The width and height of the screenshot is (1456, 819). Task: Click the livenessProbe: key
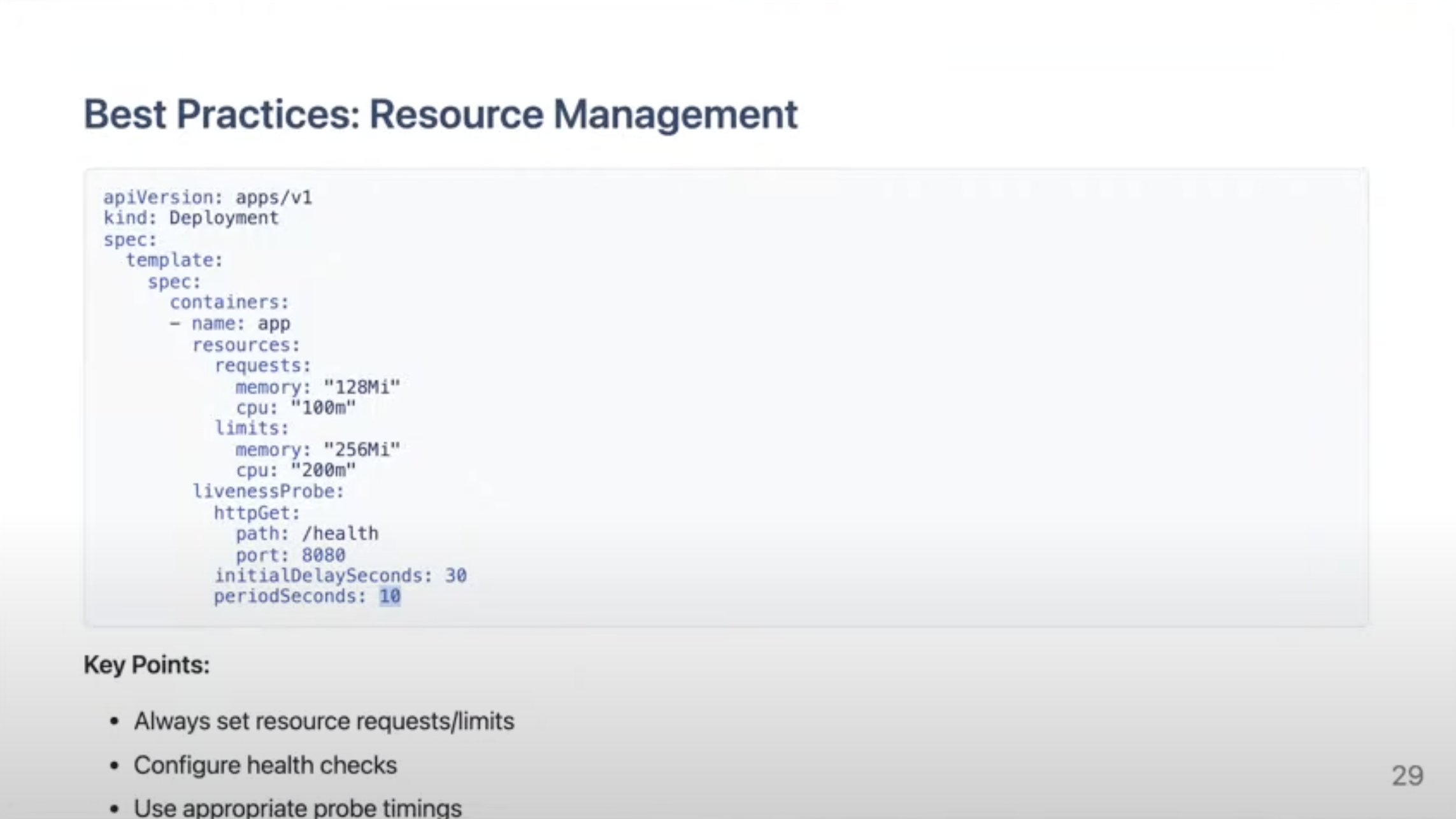pos(268,492)
